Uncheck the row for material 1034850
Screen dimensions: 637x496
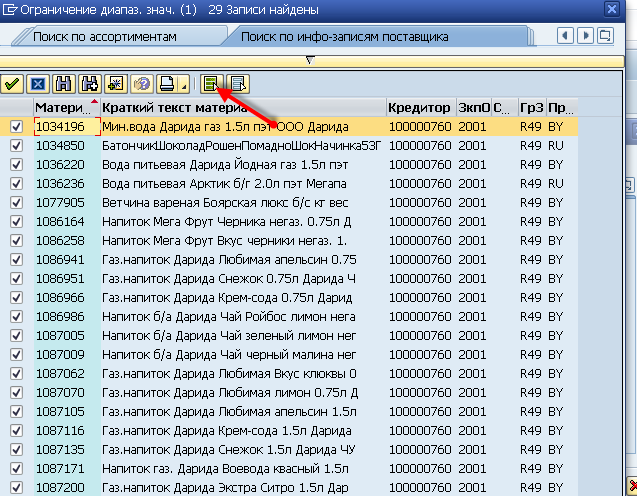pyautogui.click(x=16, y=145)
